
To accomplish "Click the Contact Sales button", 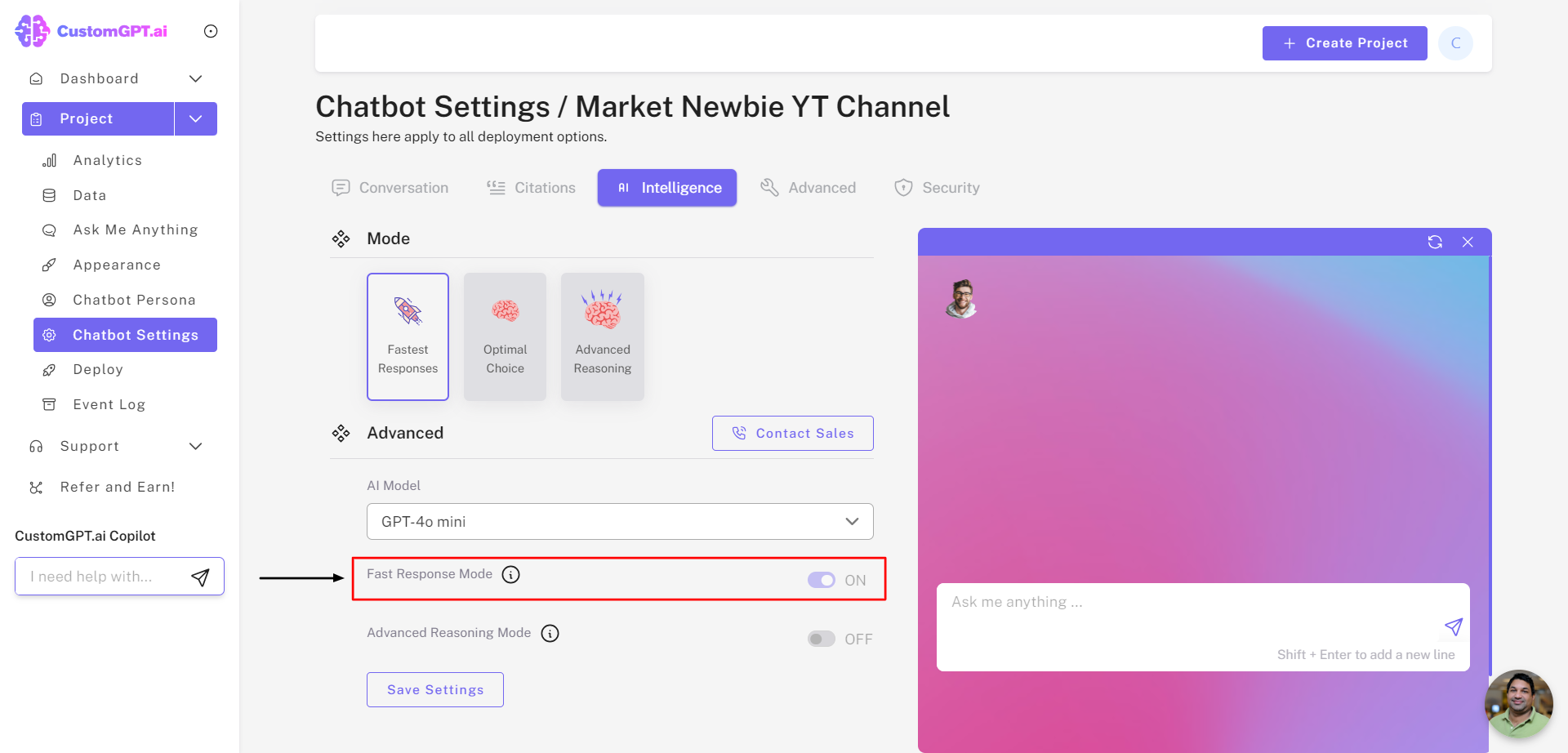I will point(792,433).
